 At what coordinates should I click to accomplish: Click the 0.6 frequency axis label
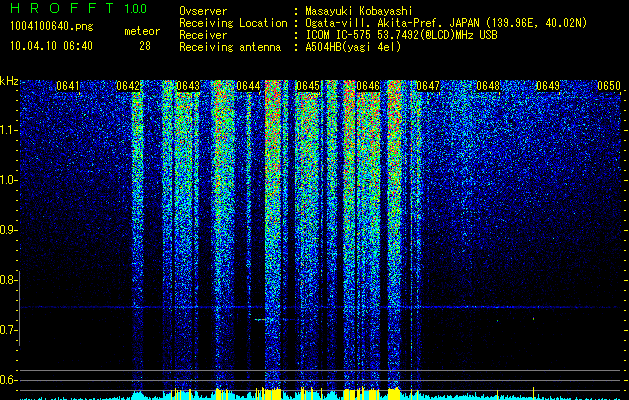[8, 380]
